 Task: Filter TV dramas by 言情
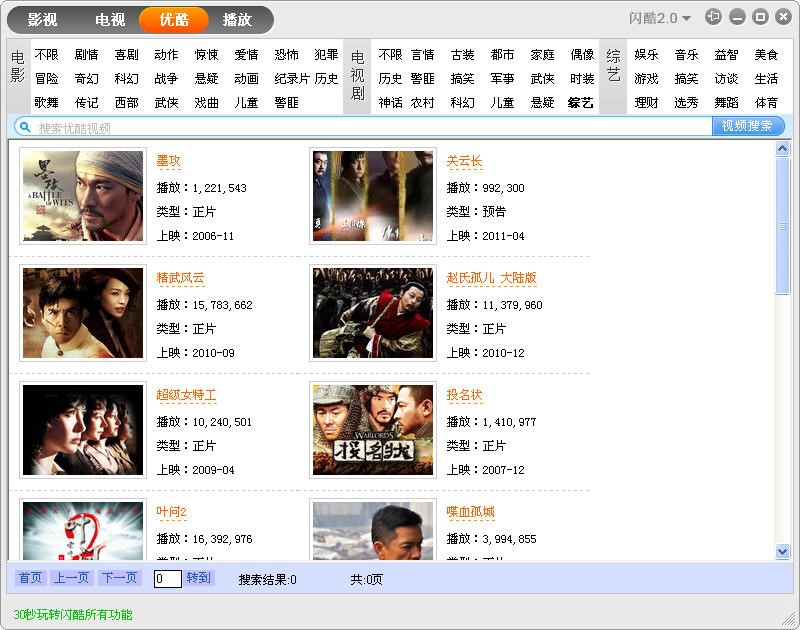coord(422,55)
